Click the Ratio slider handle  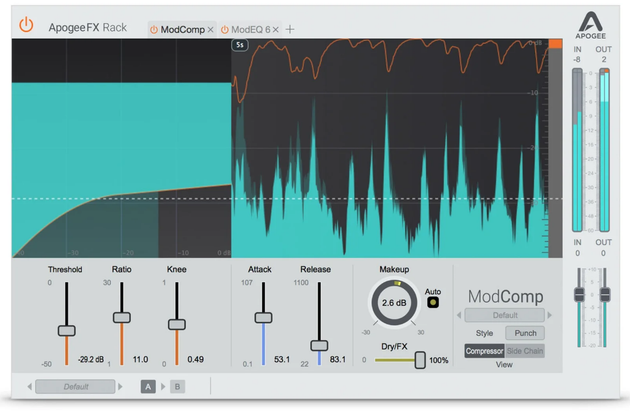coord(121,317)
